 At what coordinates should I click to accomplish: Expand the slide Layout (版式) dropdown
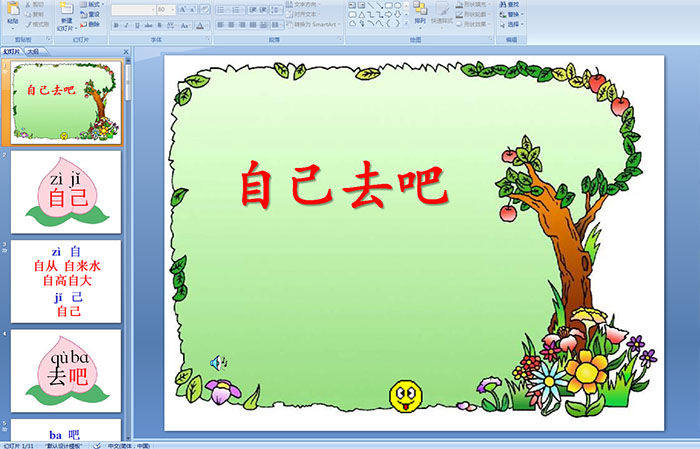(x=93, y=4)
